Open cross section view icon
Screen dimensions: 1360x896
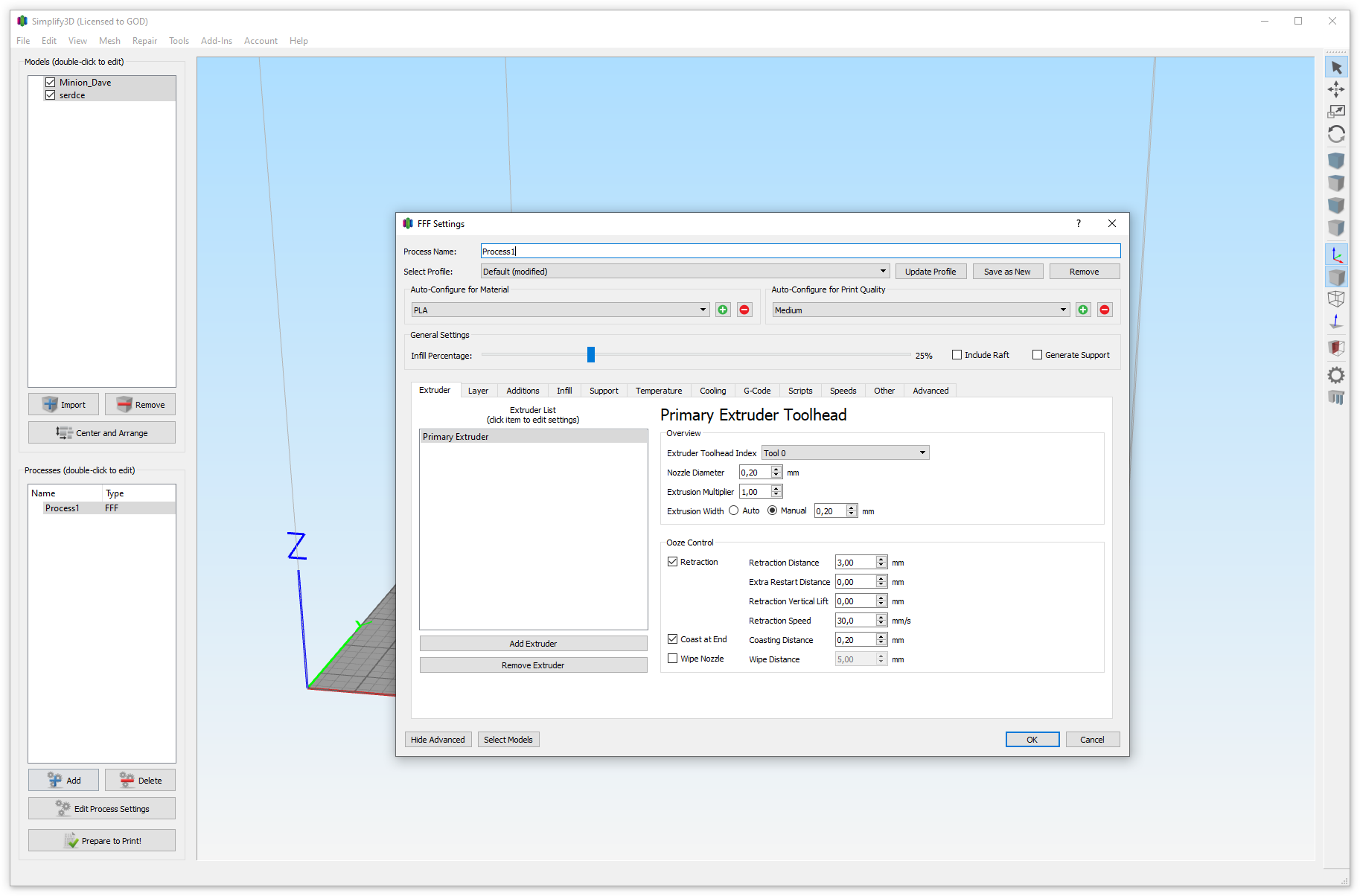coord(1336,348)
